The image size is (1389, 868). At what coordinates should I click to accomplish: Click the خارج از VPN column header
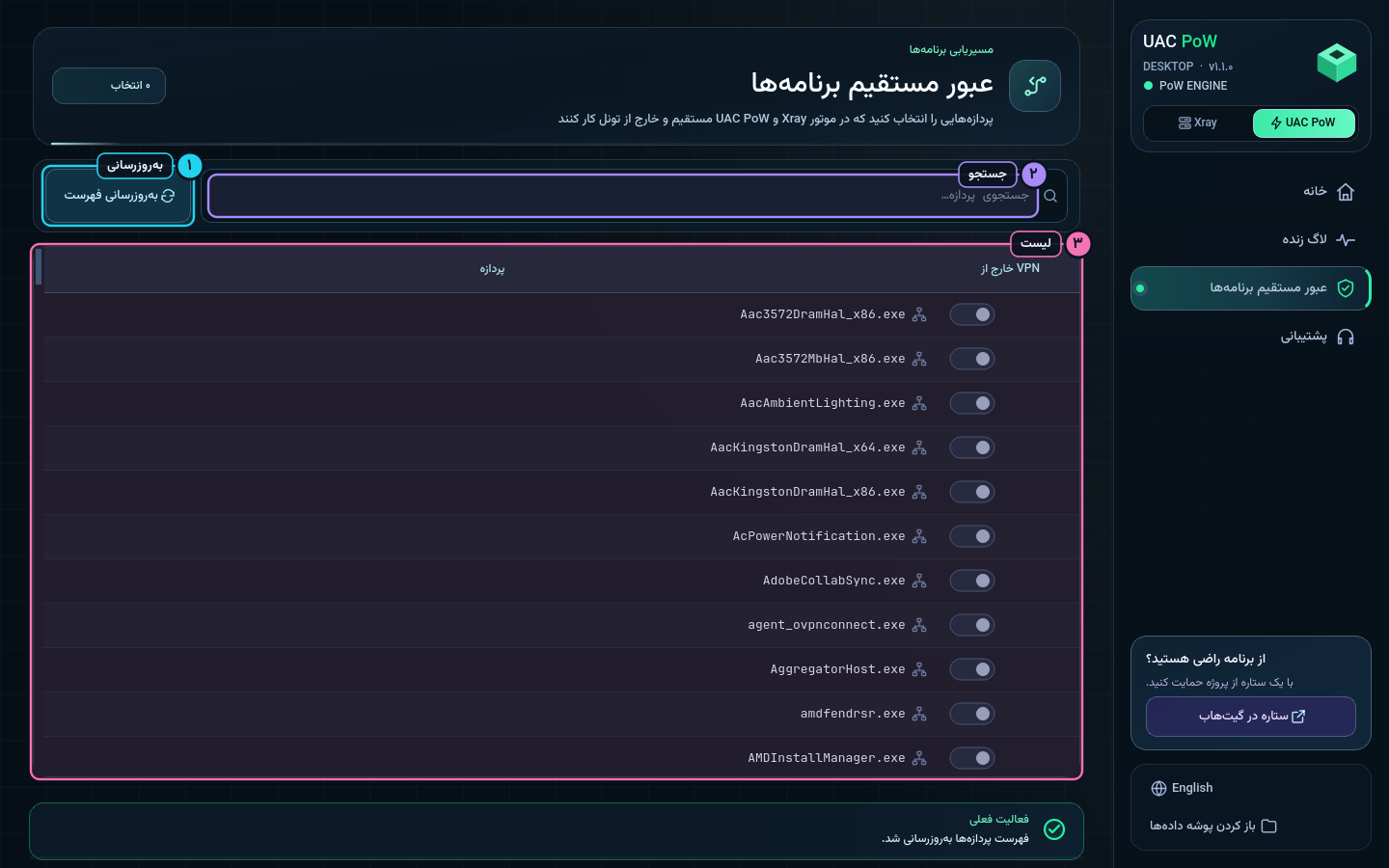tap(1010, 269)
